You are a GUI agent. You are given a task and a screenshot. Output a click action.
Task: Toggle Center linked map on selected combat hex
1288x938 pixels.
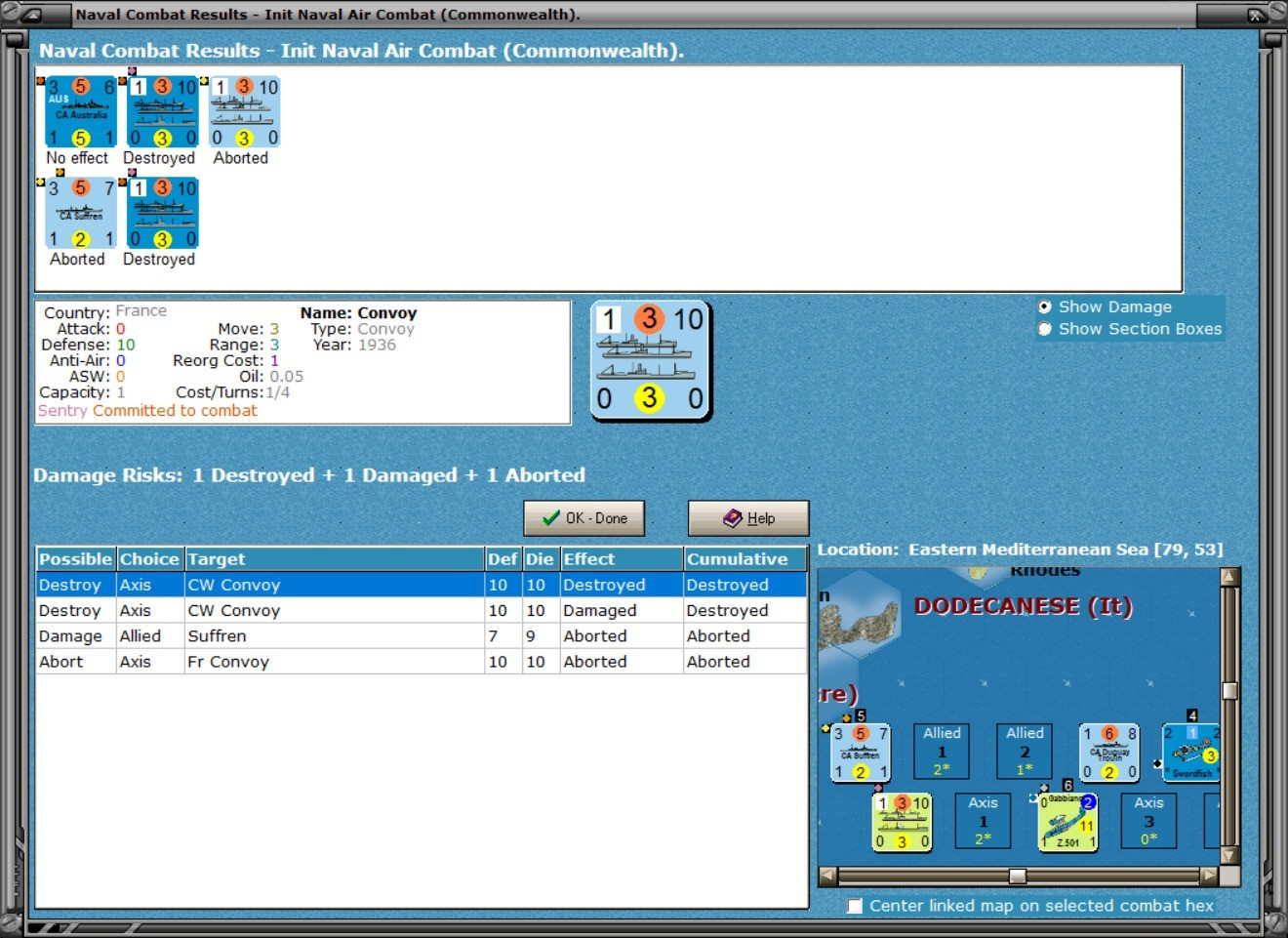tap(855, 906)
